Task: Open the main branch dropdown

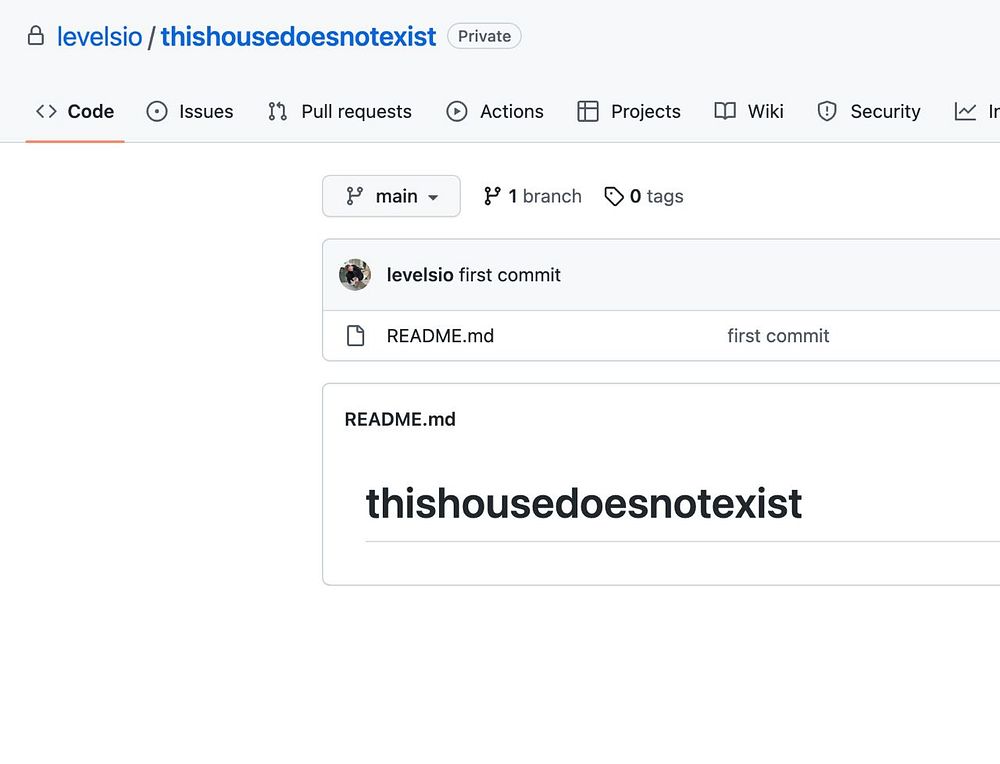Action: pyautogui.click(x=391, y=196)
